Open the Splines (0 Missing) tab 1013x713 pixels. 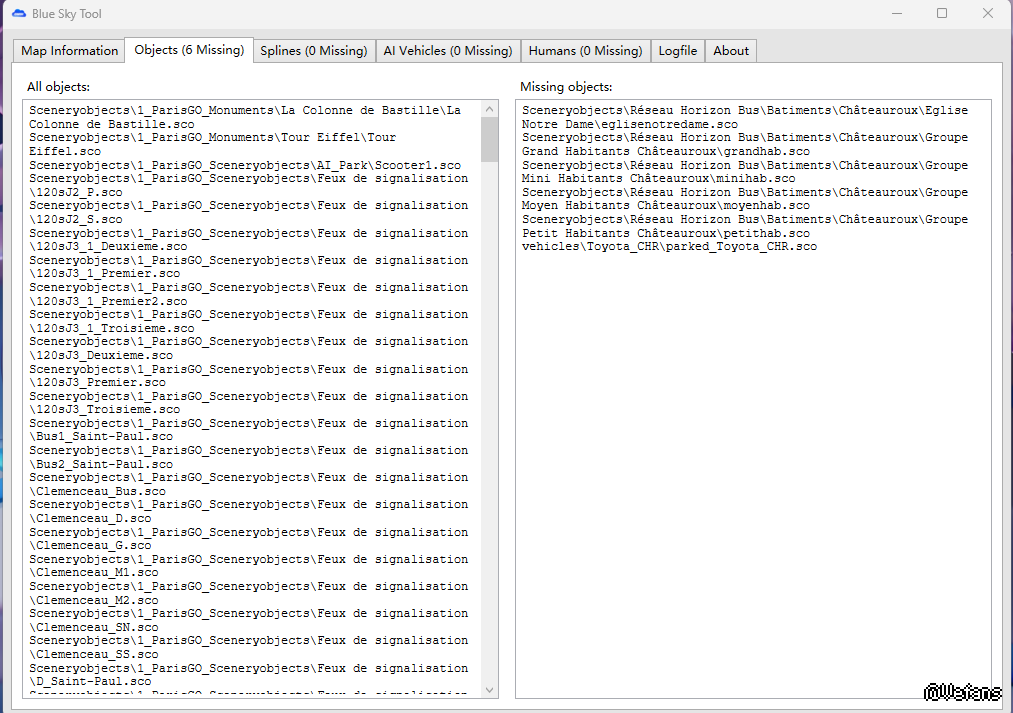(x=313, y=51)
